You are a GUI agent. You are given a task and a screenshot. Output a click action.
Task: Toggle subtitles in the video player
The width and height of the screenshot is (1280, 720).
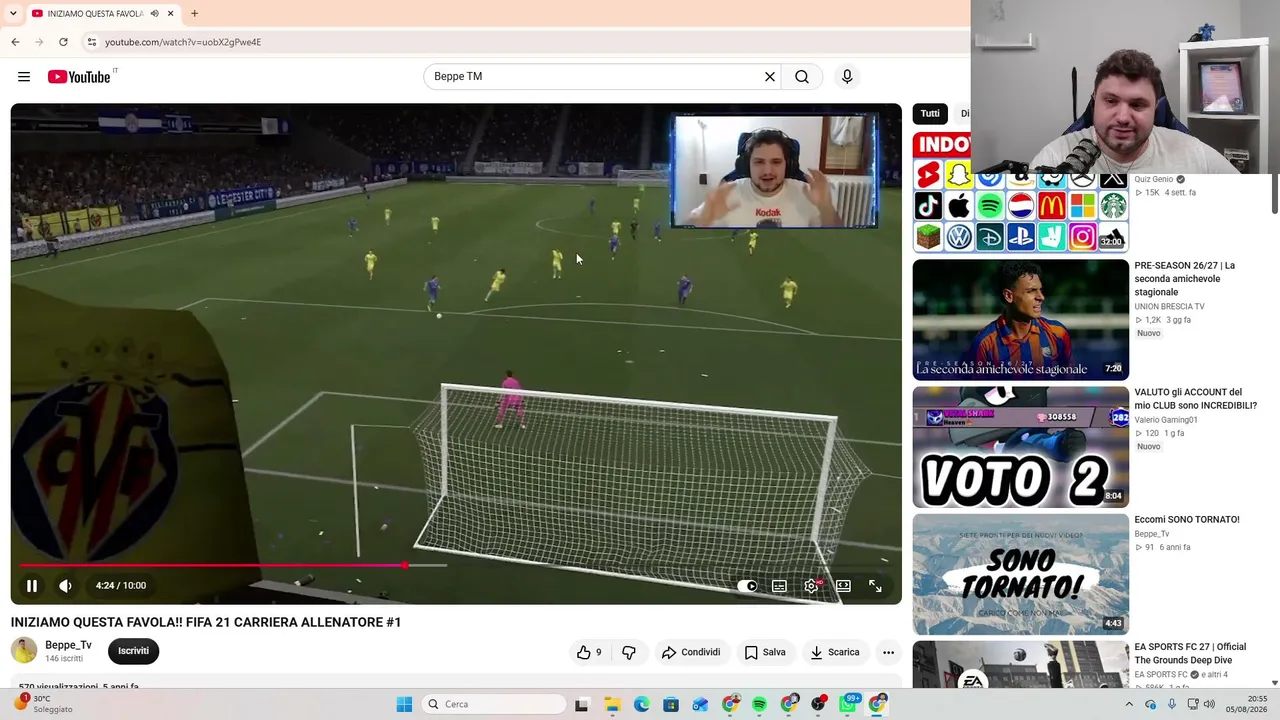779,586
